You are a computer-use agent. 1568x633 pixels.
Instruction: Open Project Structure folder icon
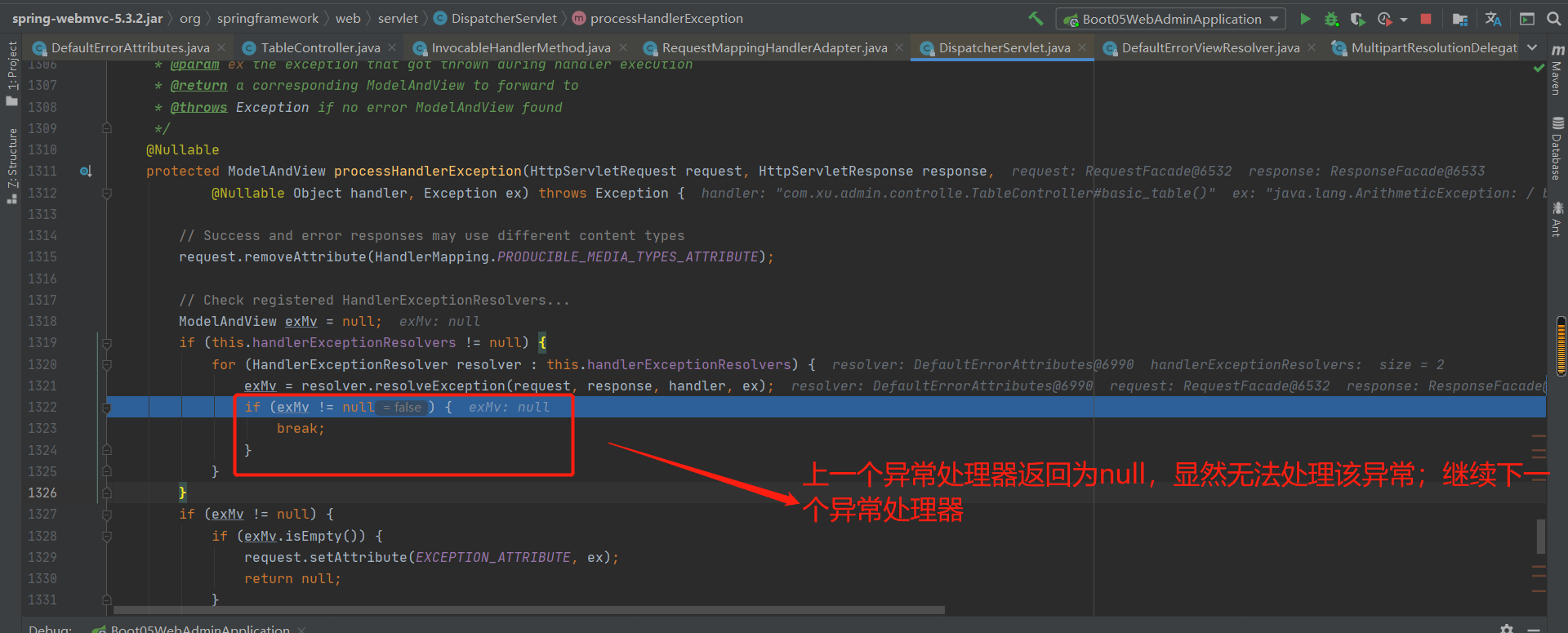1460,18
